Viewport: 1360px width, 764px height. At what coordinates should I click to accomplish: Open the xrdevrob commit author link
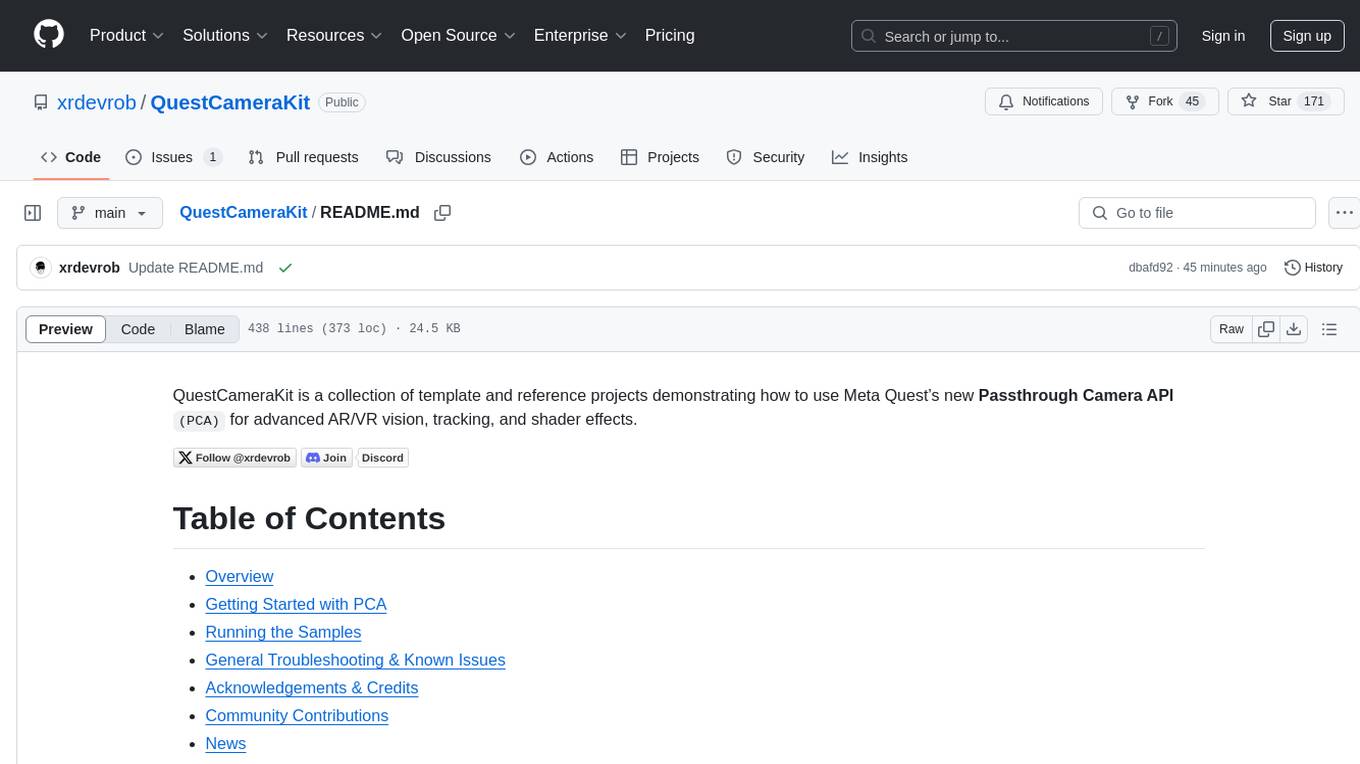coord(89,268)
